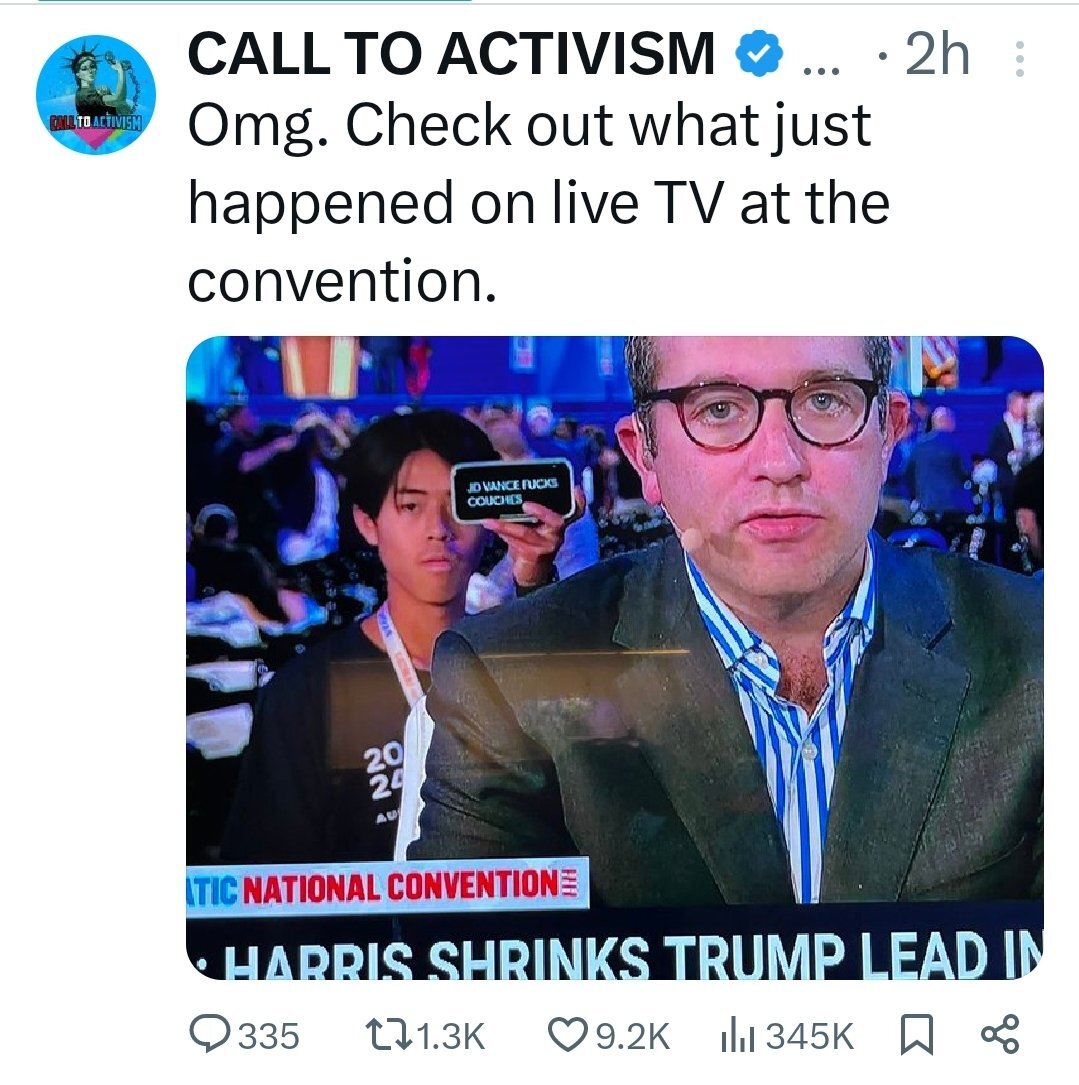1079x1085 pixels.
Task: Click the 2h timestamp link
Action: [x=936, y=54]
